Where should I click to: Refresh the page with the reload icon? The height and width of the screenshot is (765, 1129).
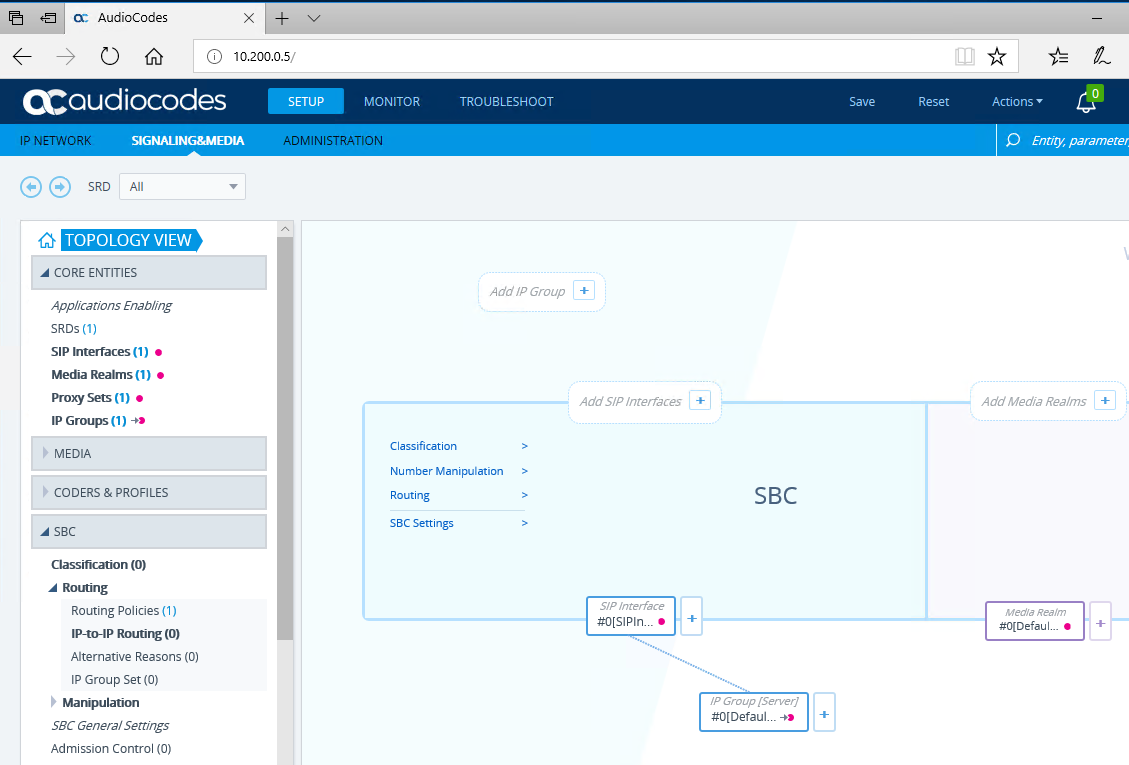(109, 56)
